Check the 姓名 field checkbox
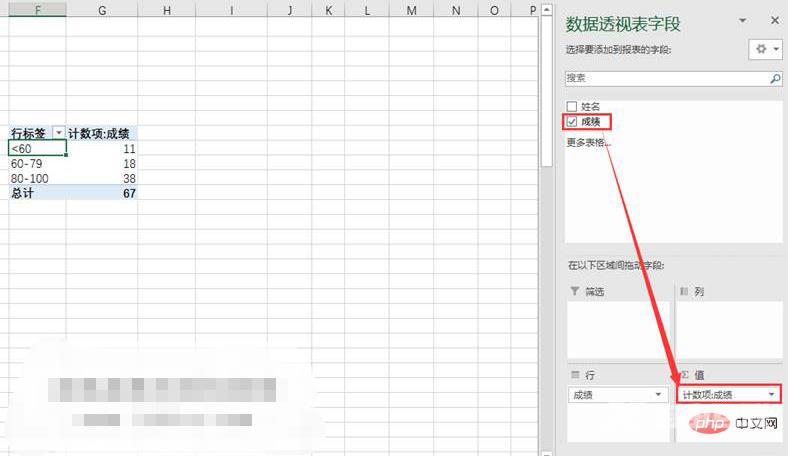Viewport: 788px width, 456px height. coord(572,106)
